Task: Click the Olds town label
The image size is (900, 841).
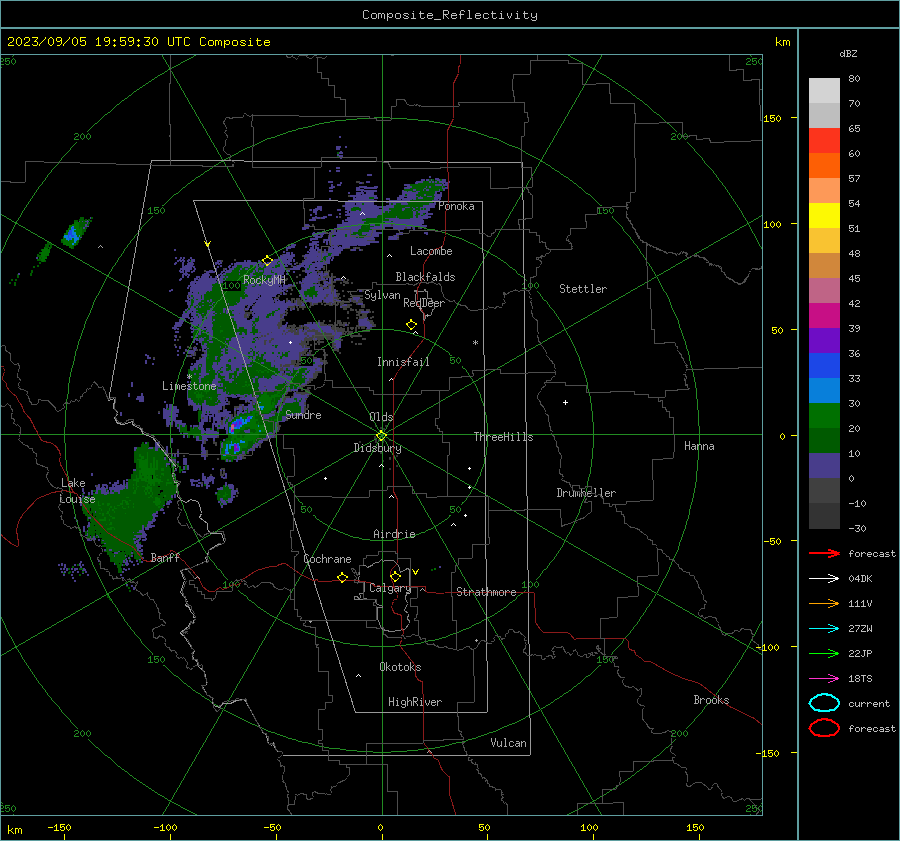Action: tap(381, 417)
